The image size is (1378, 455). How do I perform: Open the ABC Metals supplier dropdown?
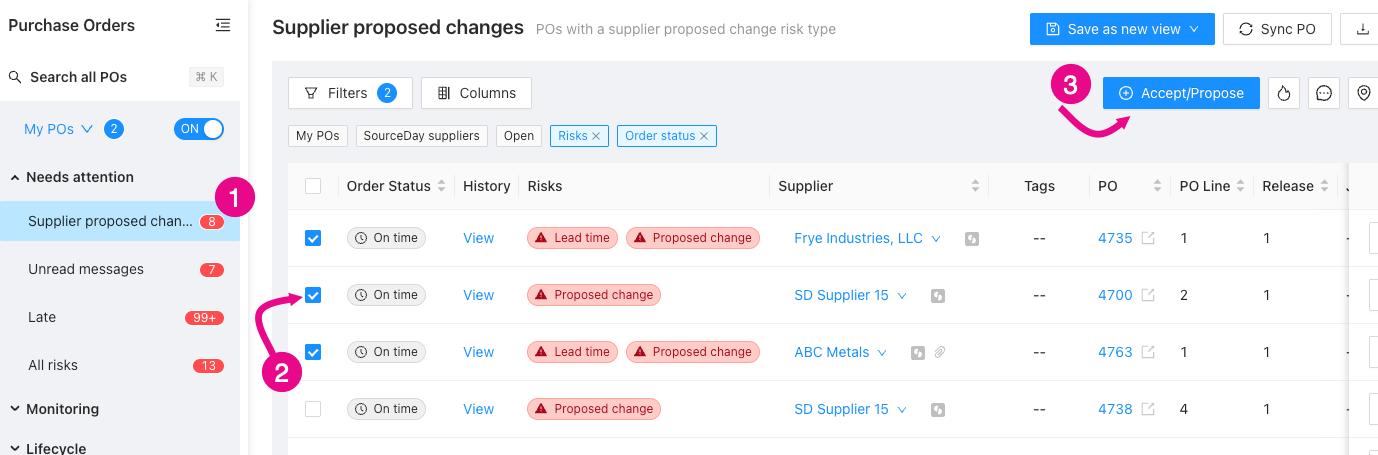point(881,352)
